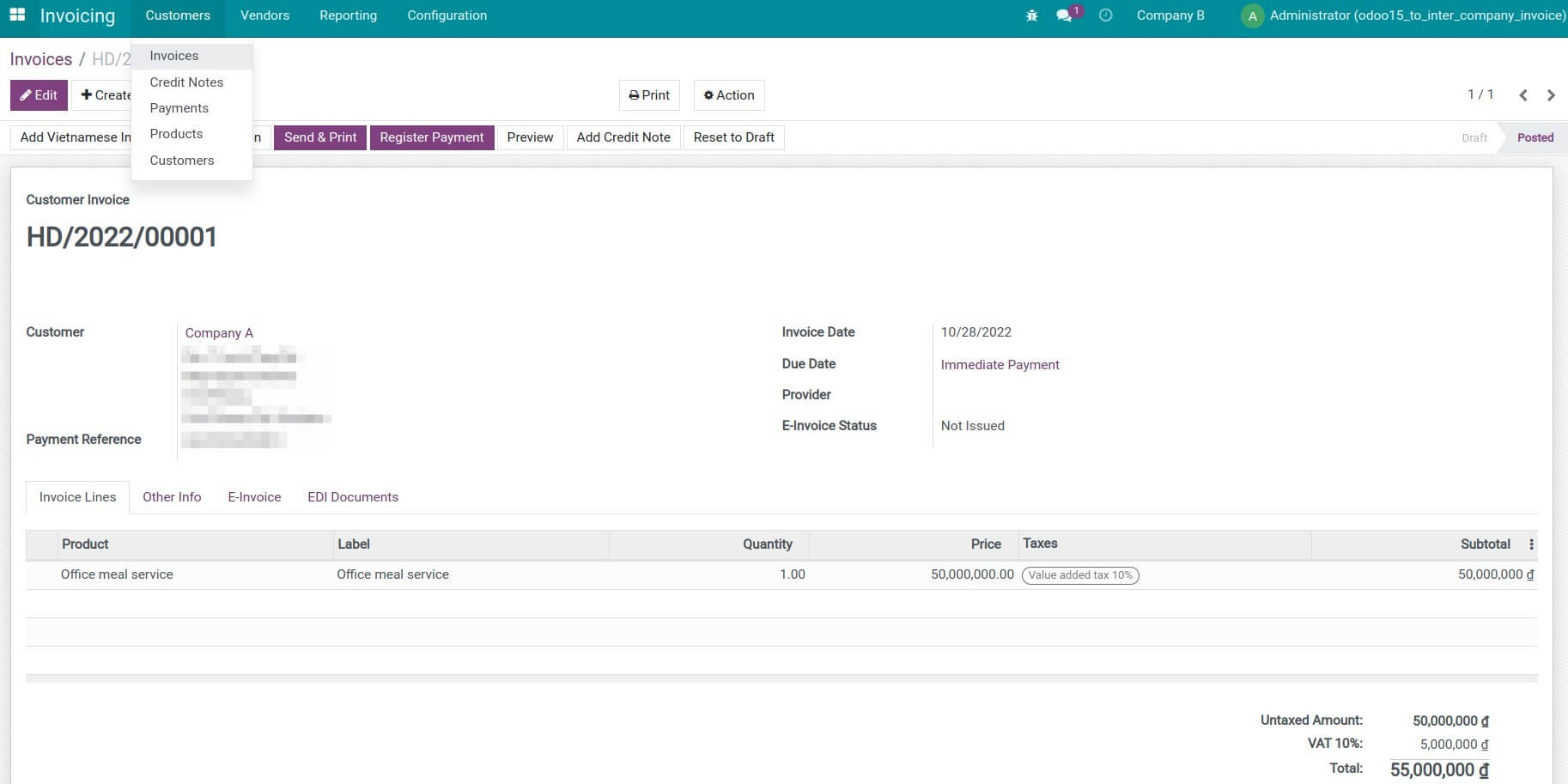1568x784 pixels.
Task: Open the Vendors menu
Action: coord(264,15)
